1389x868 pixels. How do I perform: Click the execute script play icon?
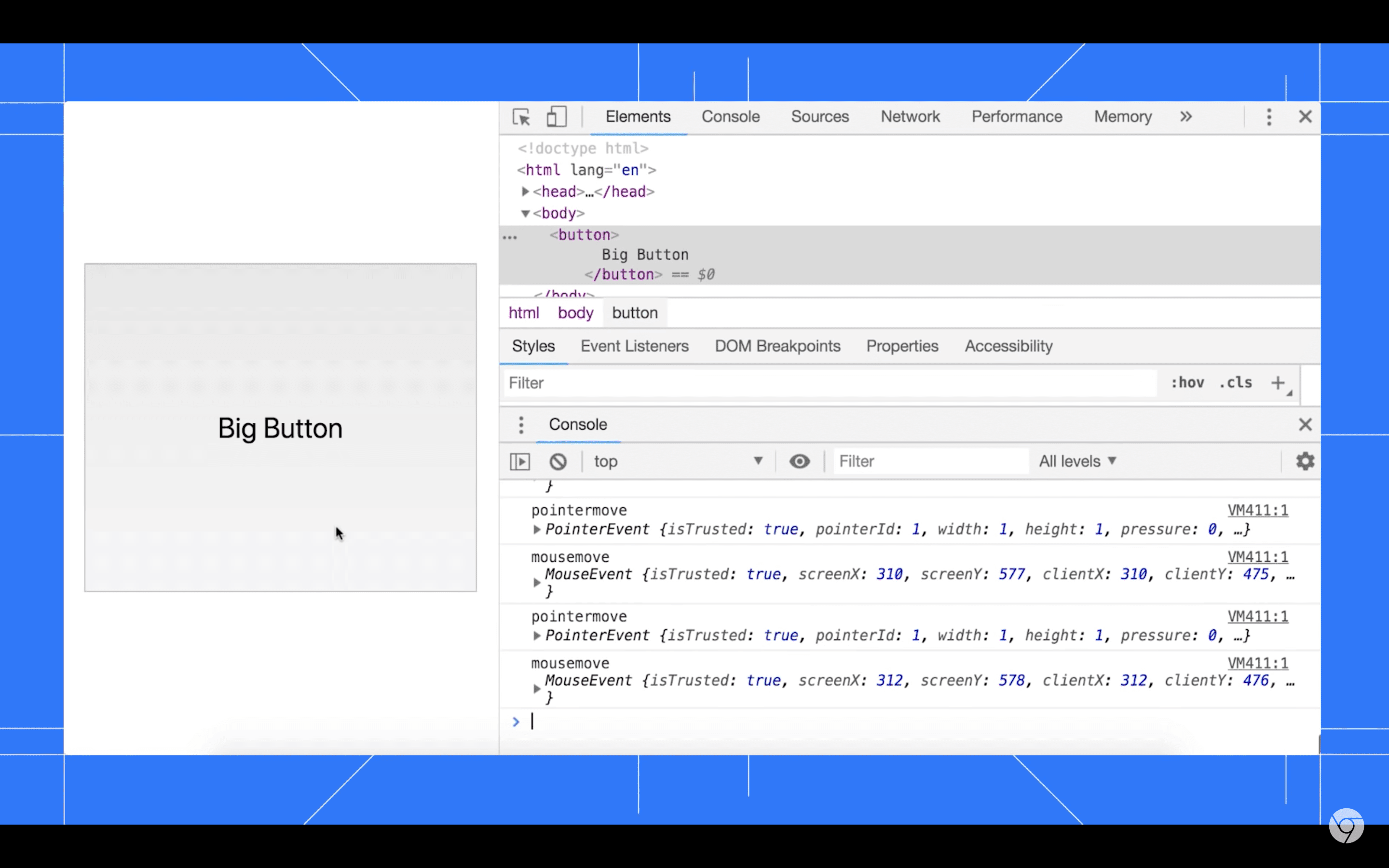[x=519, y=461]
